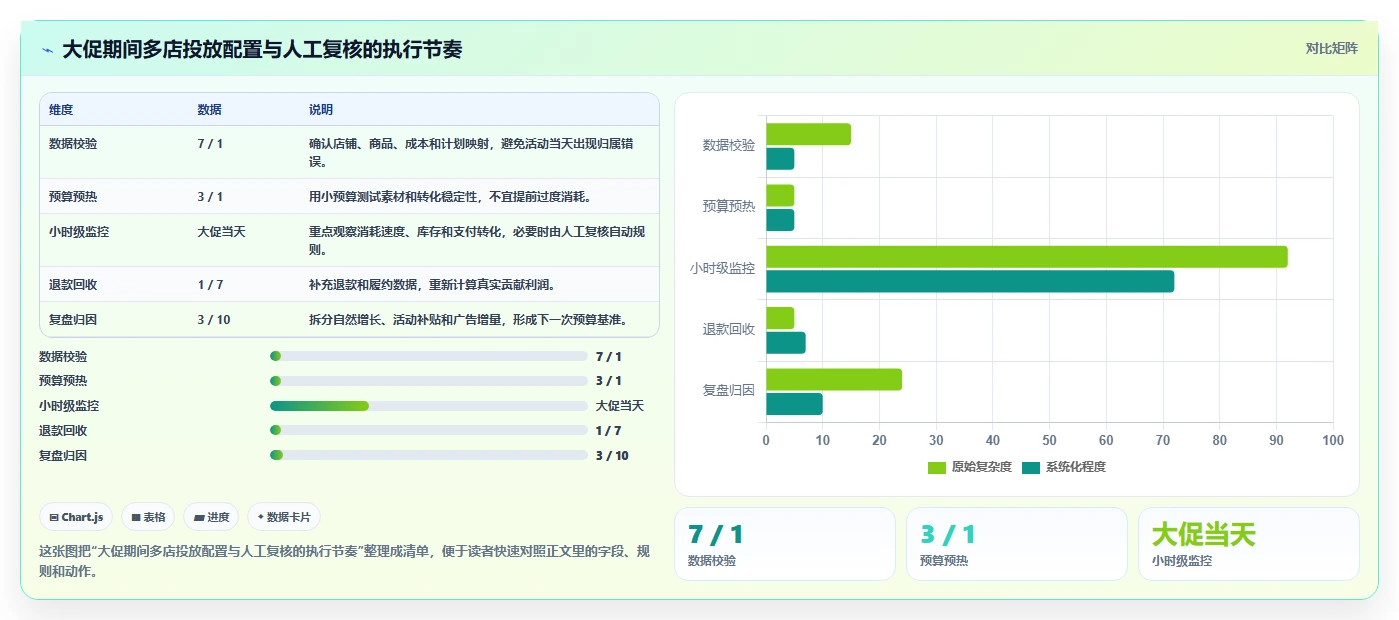
Task: Click the table value 大促当天
Action: click(221, 231)
